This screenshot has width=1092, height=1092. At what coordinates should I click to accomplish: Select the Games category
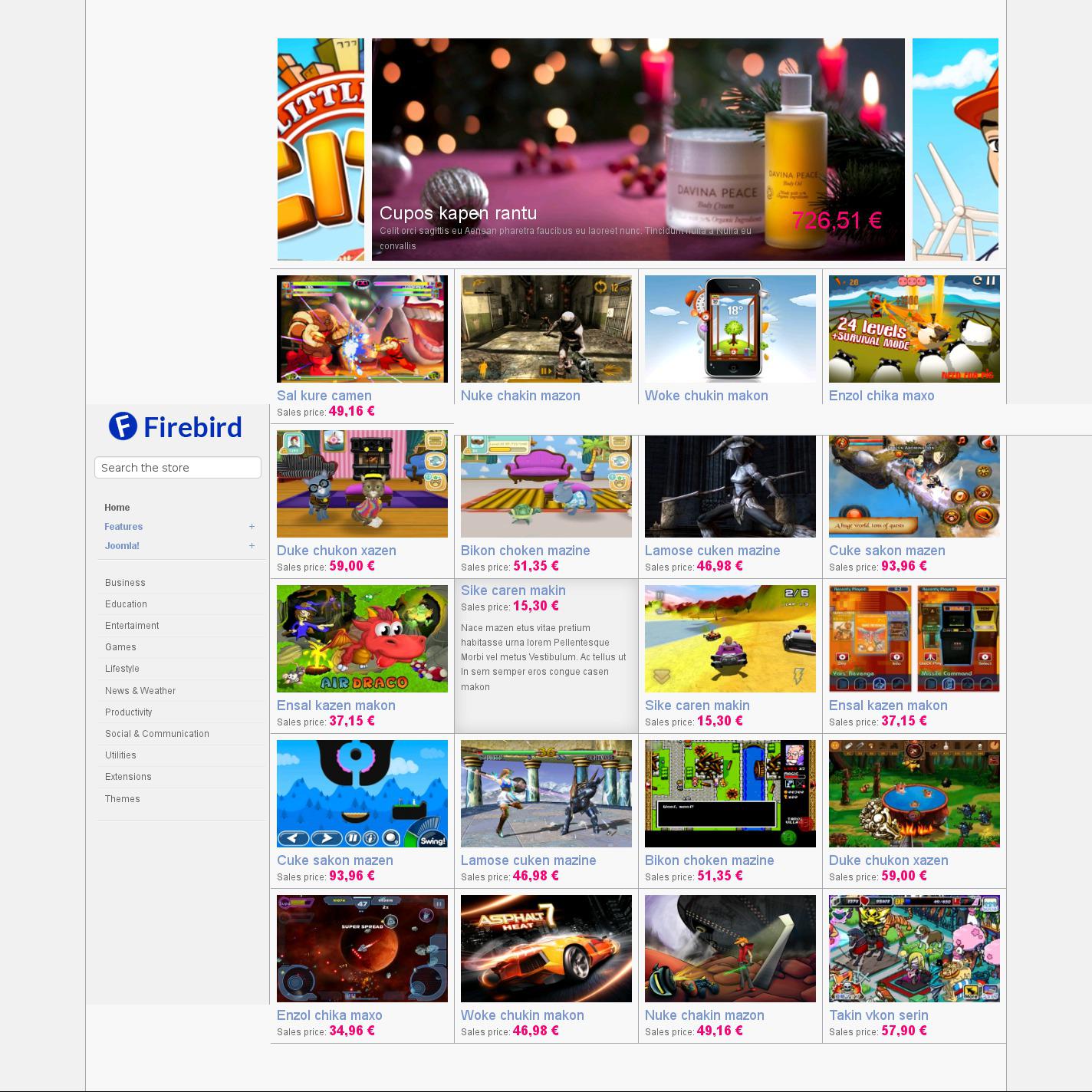(x=120, y=647)
